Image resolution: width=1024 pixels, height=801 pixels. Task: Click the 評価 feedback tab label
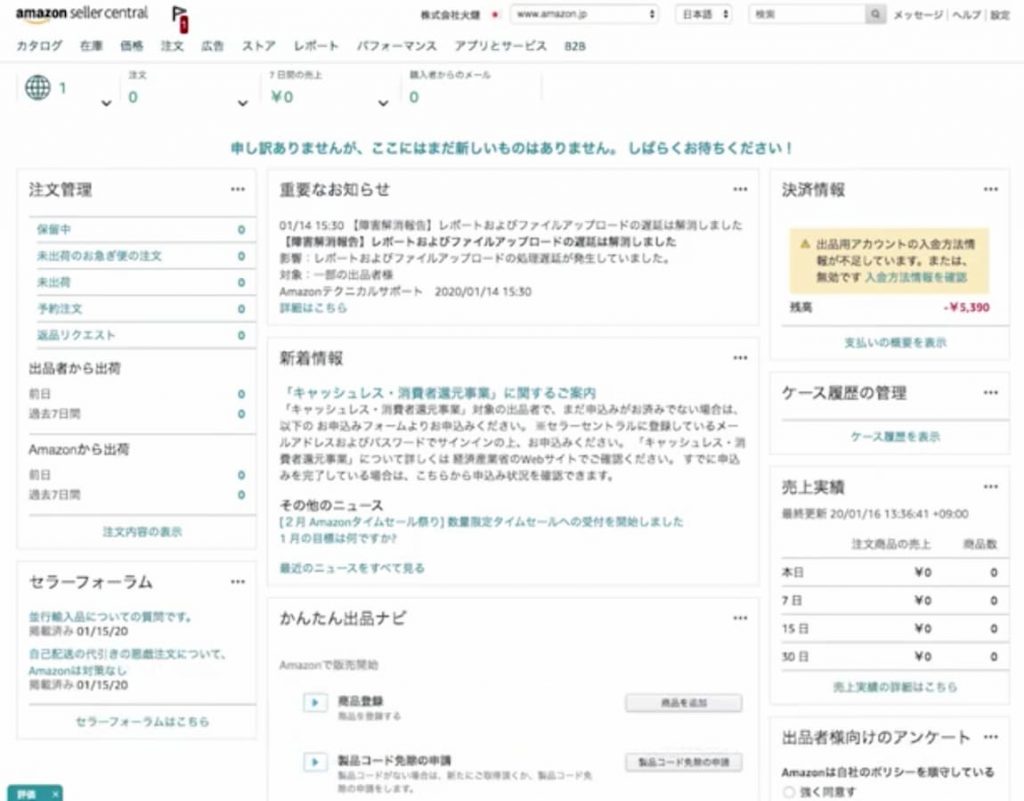[26, 794]
